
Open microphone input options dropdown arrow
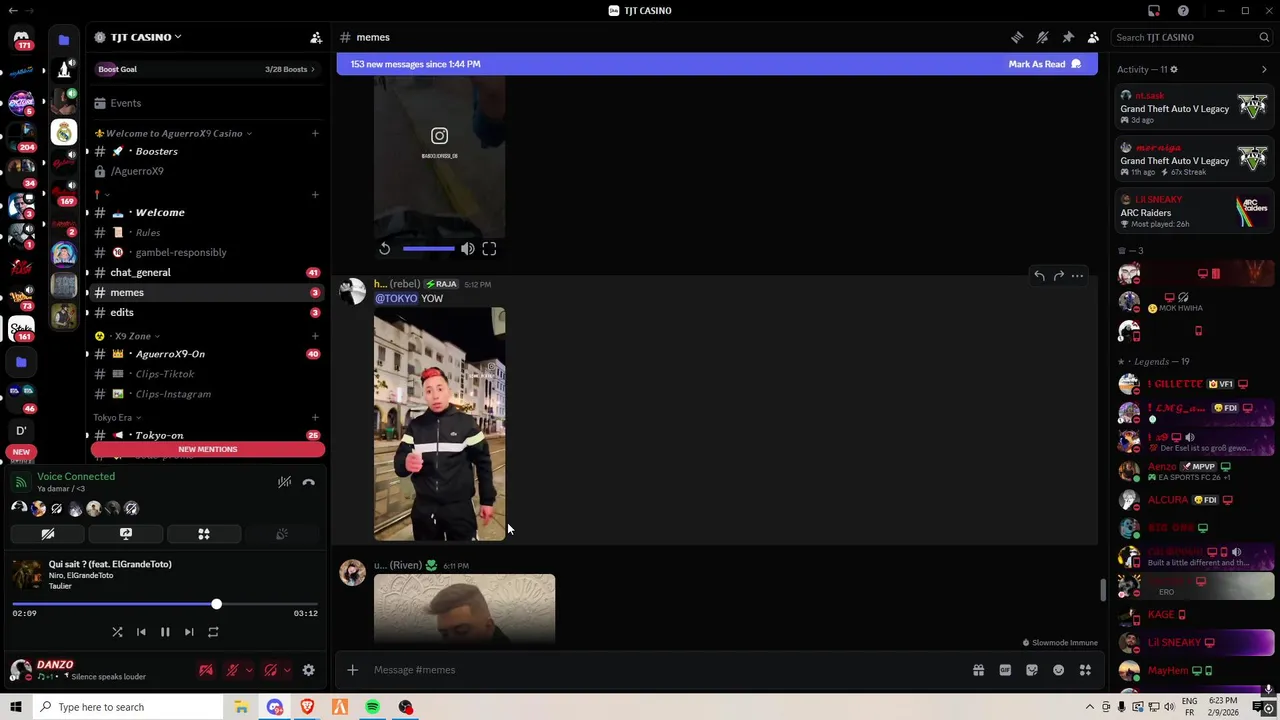point(248,670)
